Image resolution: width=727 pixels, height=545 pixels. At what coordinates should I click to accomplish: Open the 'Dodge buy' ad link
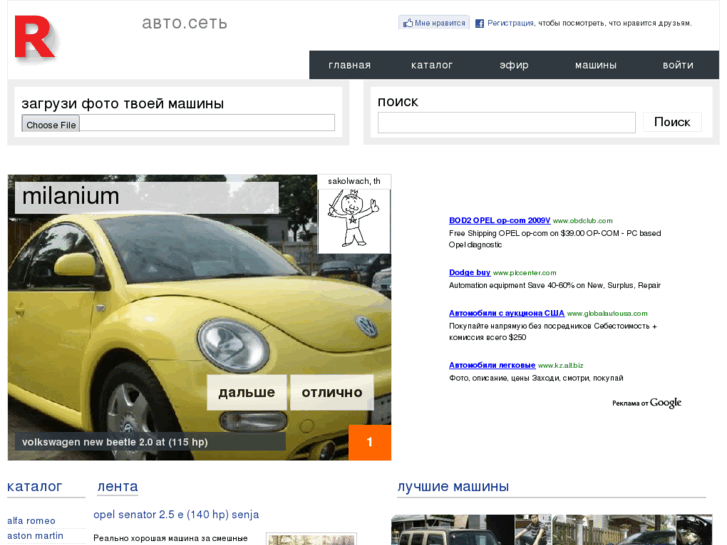tap(469, 272)
